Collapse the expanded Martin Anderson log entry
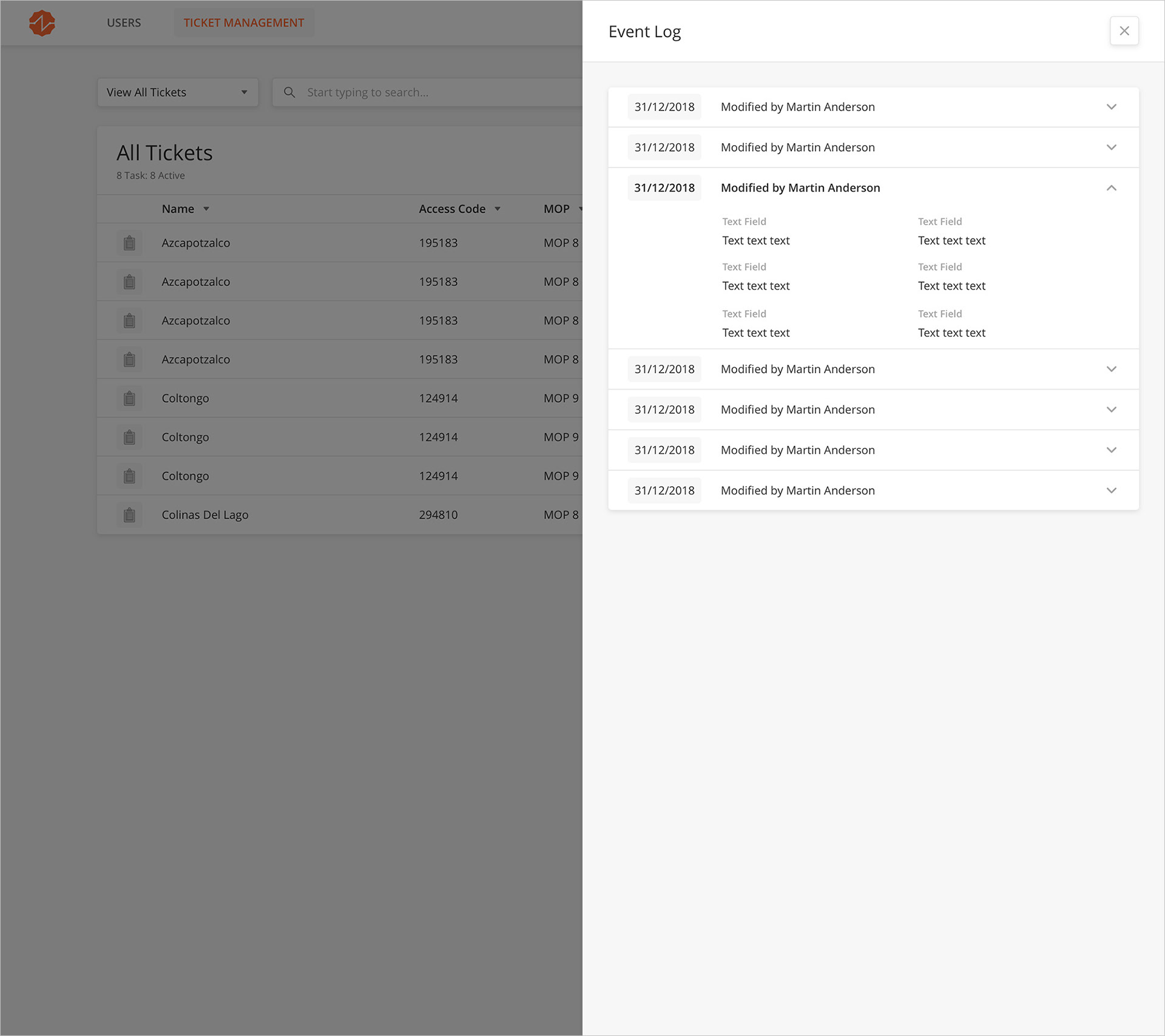Screen dimensions: 1165x1036 pyautogui.click(x=1111, y=188)
